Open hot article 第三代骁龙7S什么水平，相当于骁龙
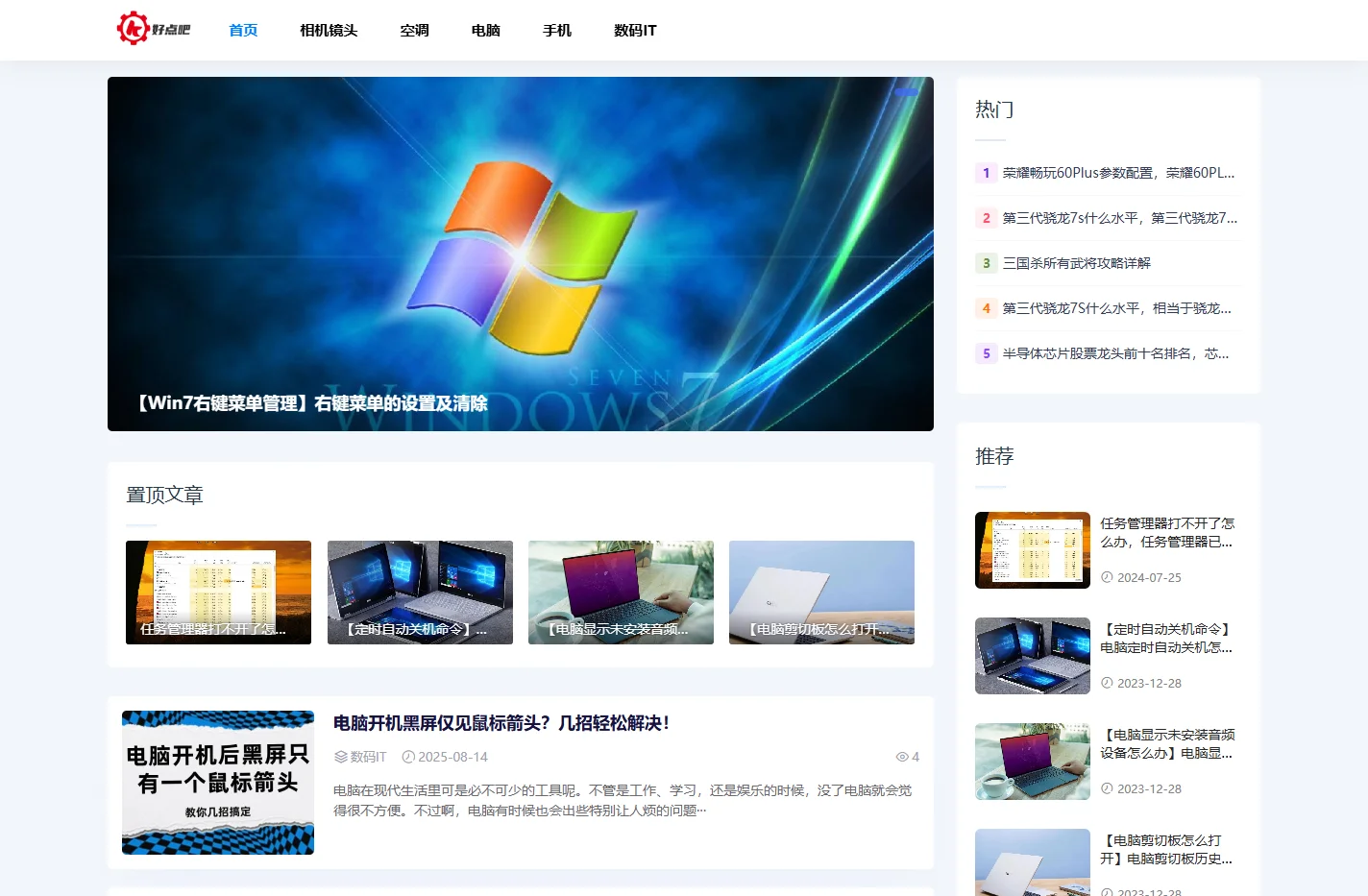Image resolution: width=1368 pixels, height=896 pixels. (x=1116, y=308)
